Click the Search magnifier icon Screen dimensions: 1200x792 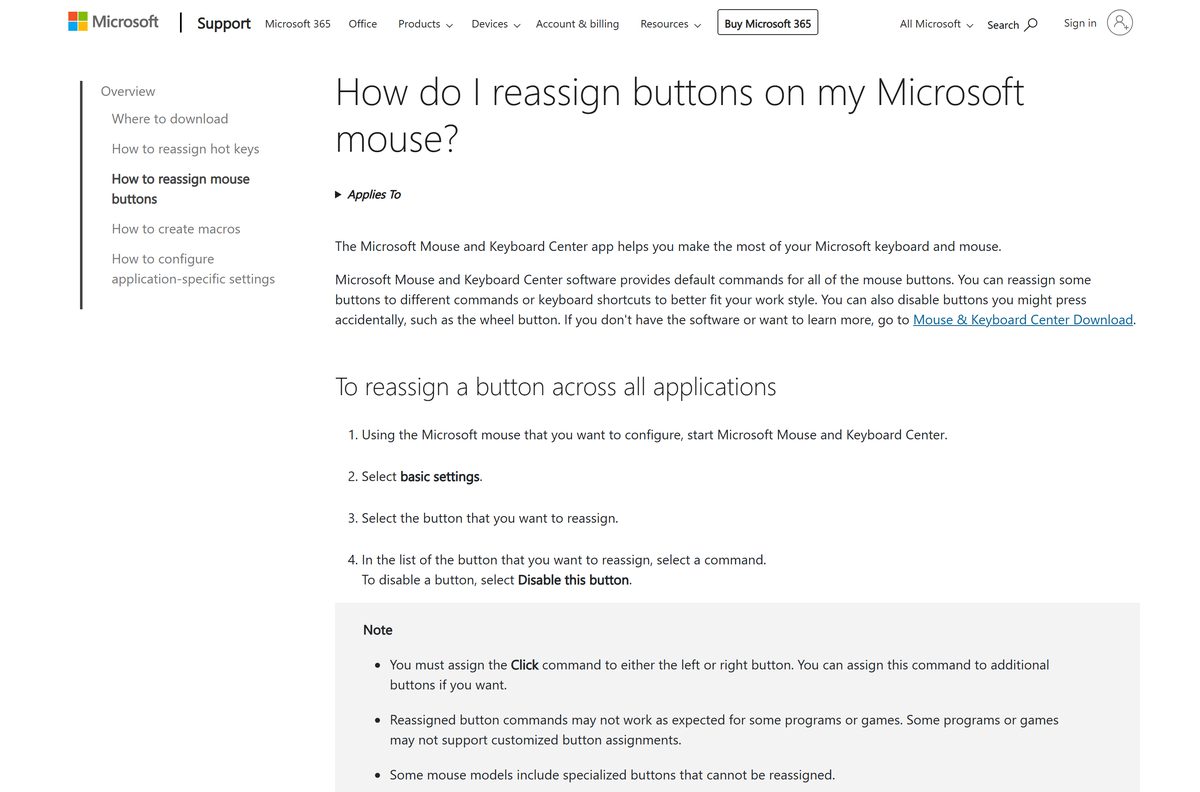click(1031, 24)
